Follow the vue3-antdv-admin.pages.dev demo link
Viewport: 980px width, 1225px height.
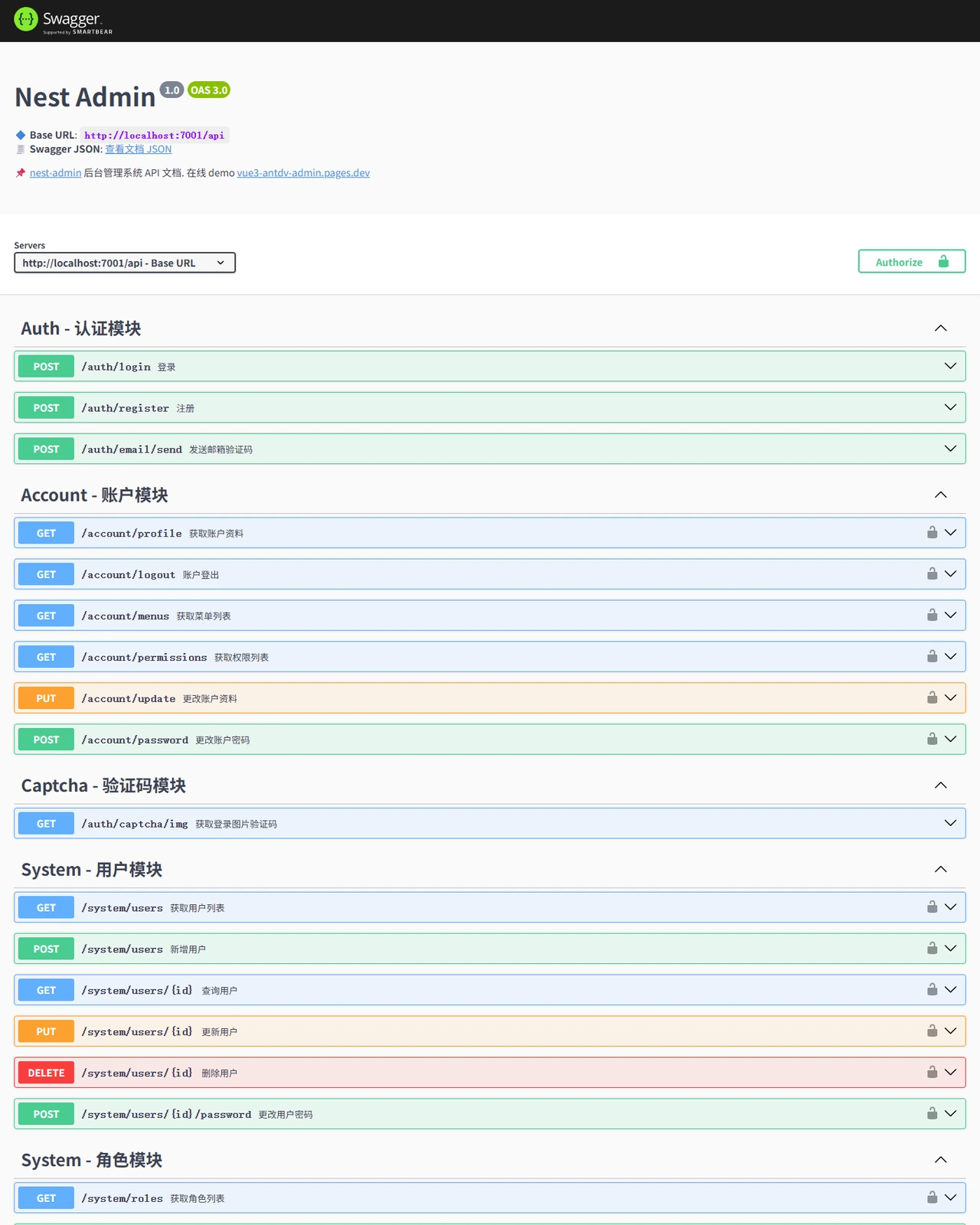[303, 173]
